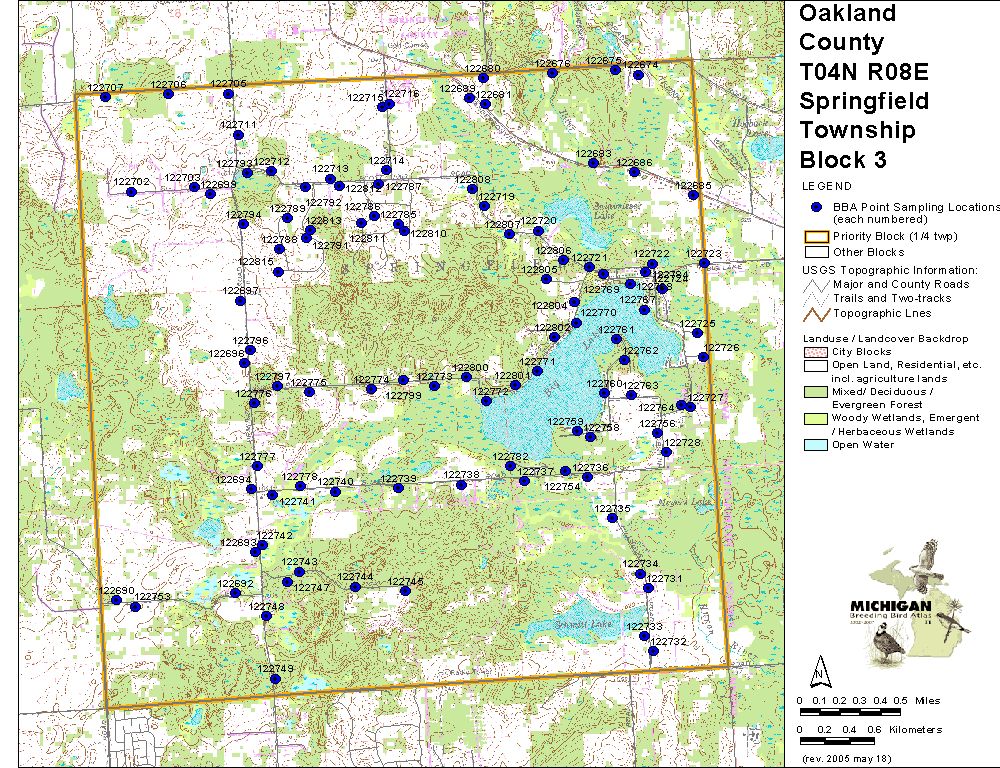Click the Open Water legend swatch
1000x768 pixels.
tap(814, 445)
